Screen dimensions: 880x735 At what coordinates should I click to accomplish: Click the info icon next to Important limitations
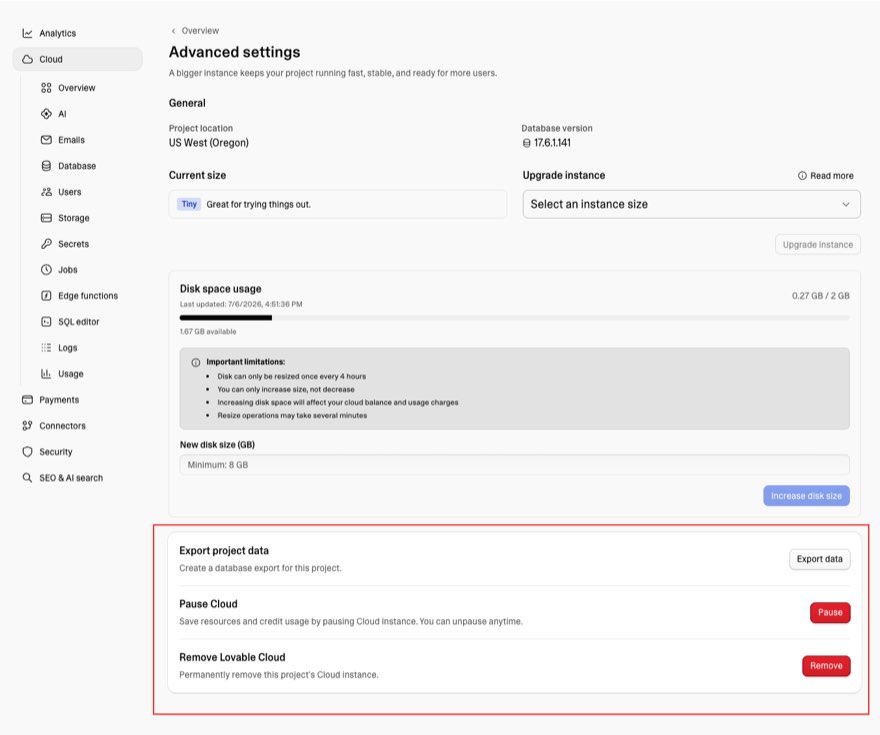click(195, 362)
